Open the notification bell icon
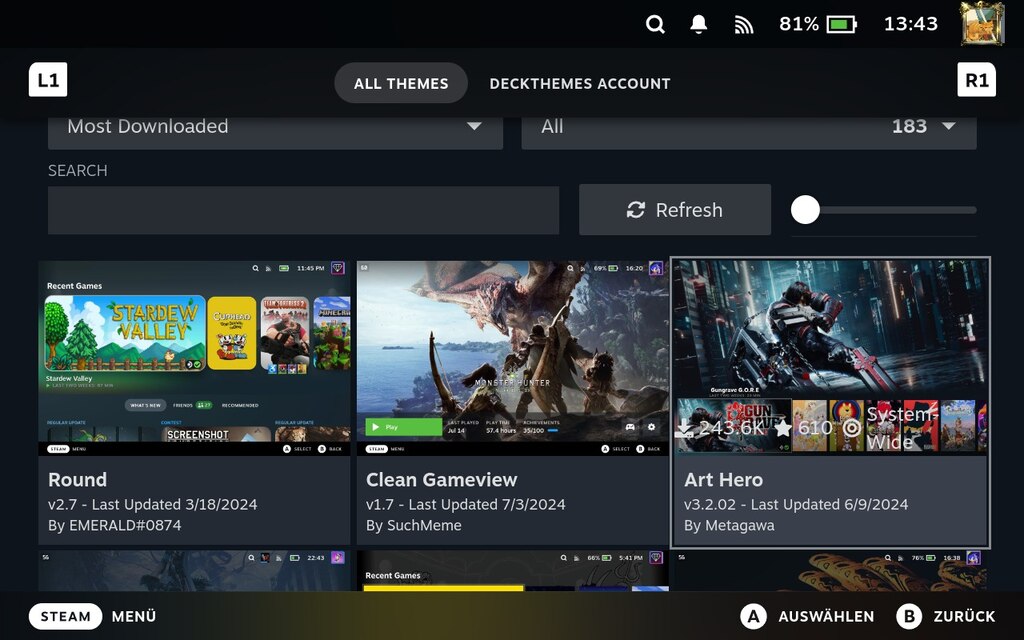The height and width of the screenshot is (640, 1024). pyautogui.click(x=698, y=24)
